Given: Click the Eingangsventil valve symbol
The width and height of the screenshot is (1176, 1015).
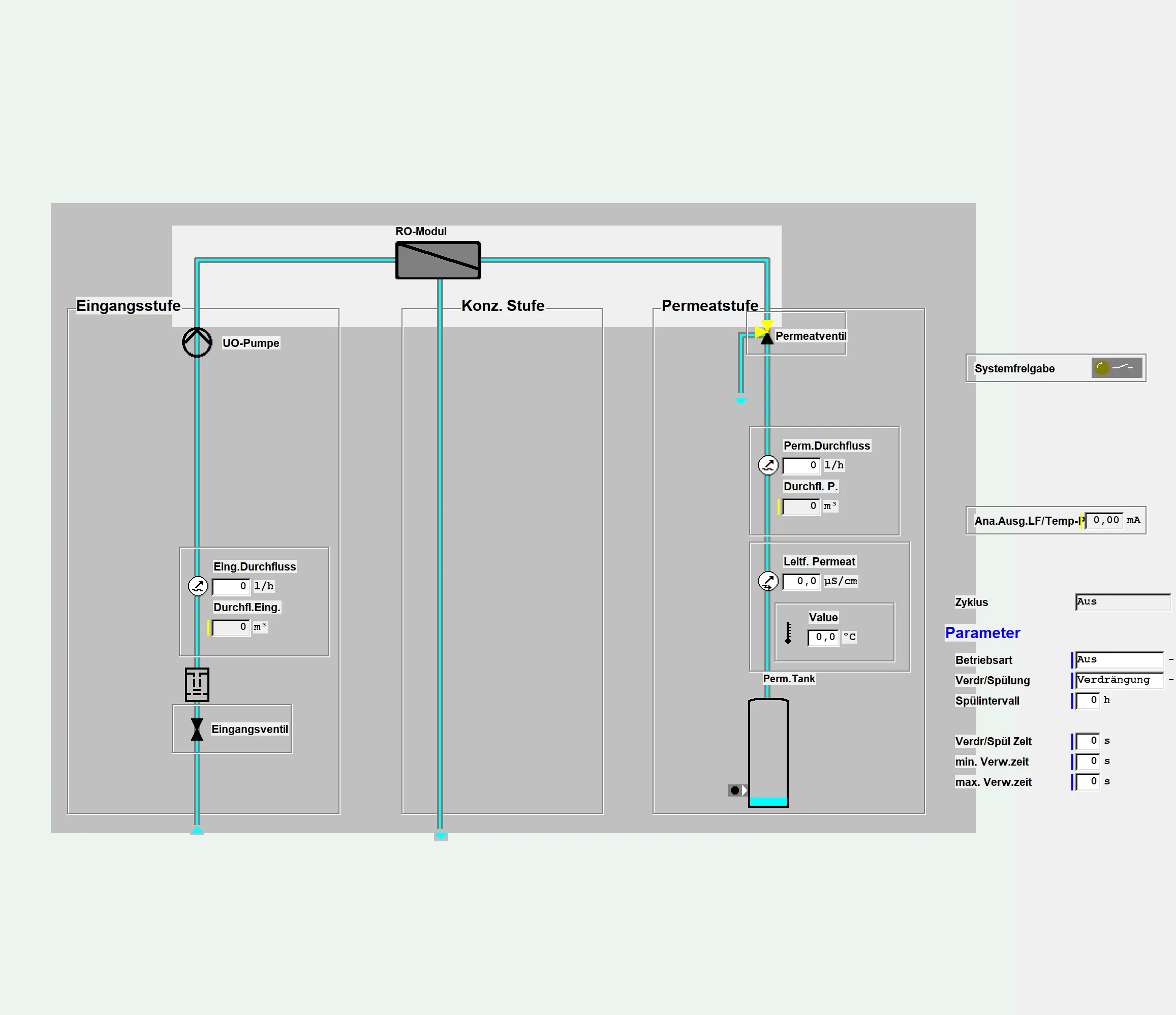Looking at the screenshot, I should point(197,729).
